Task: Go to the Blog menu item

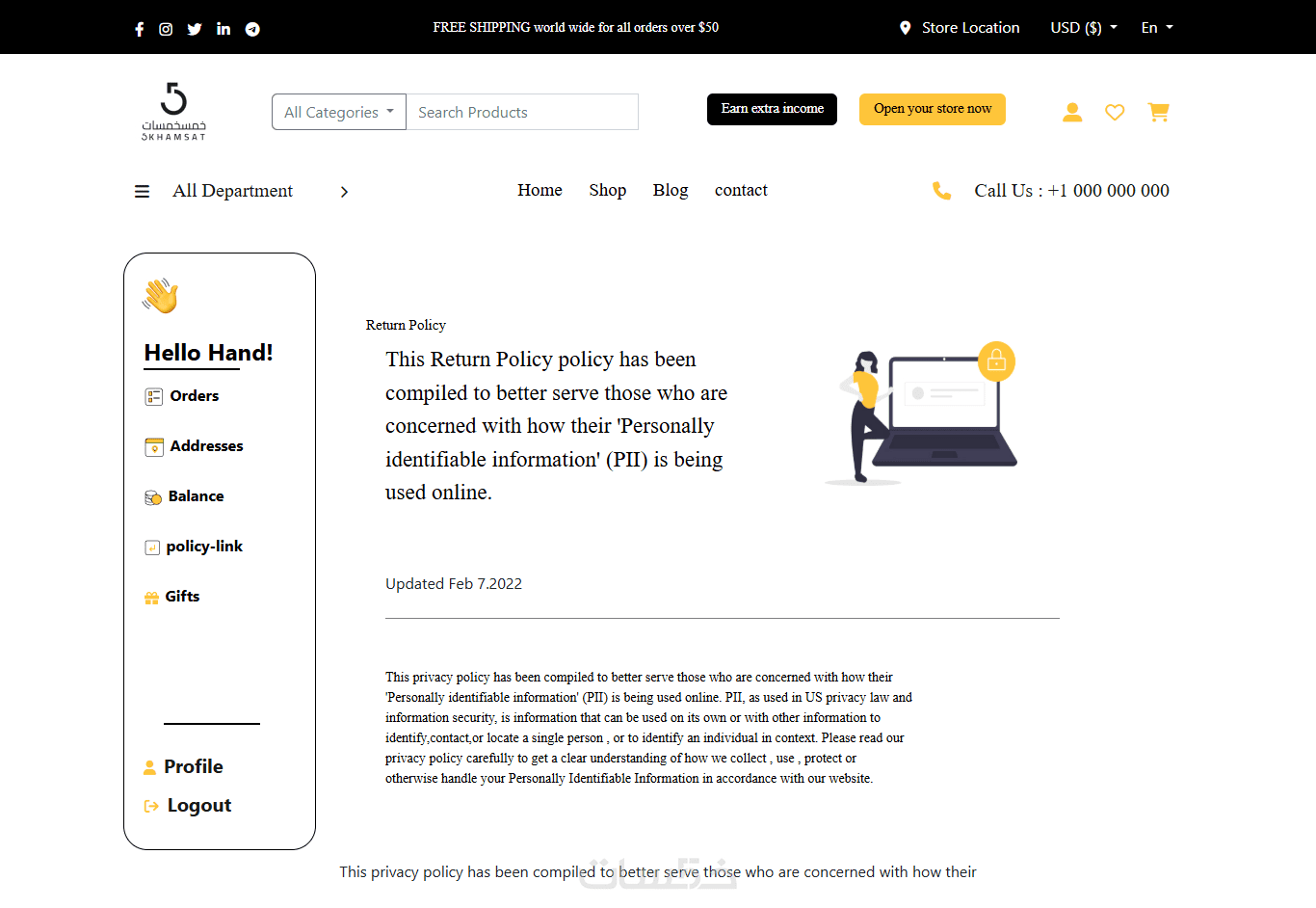Action: pyautogui.click(x=671, y=190)
